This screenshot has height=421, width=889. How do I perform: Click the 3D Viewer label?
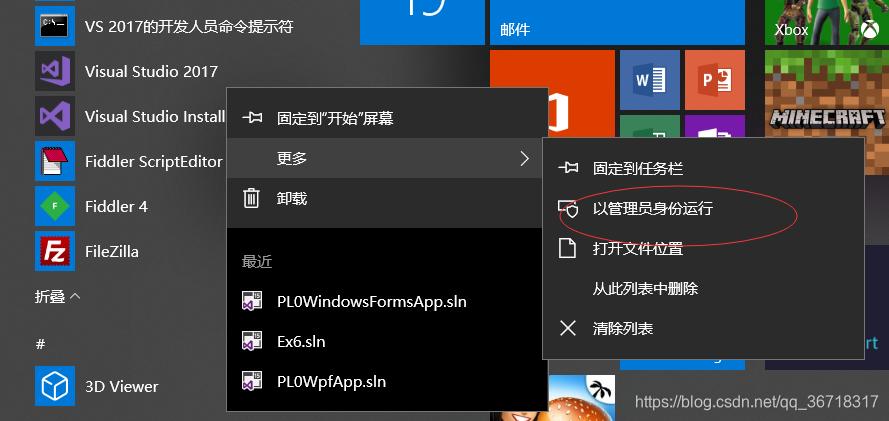click(x=121, y=386)
